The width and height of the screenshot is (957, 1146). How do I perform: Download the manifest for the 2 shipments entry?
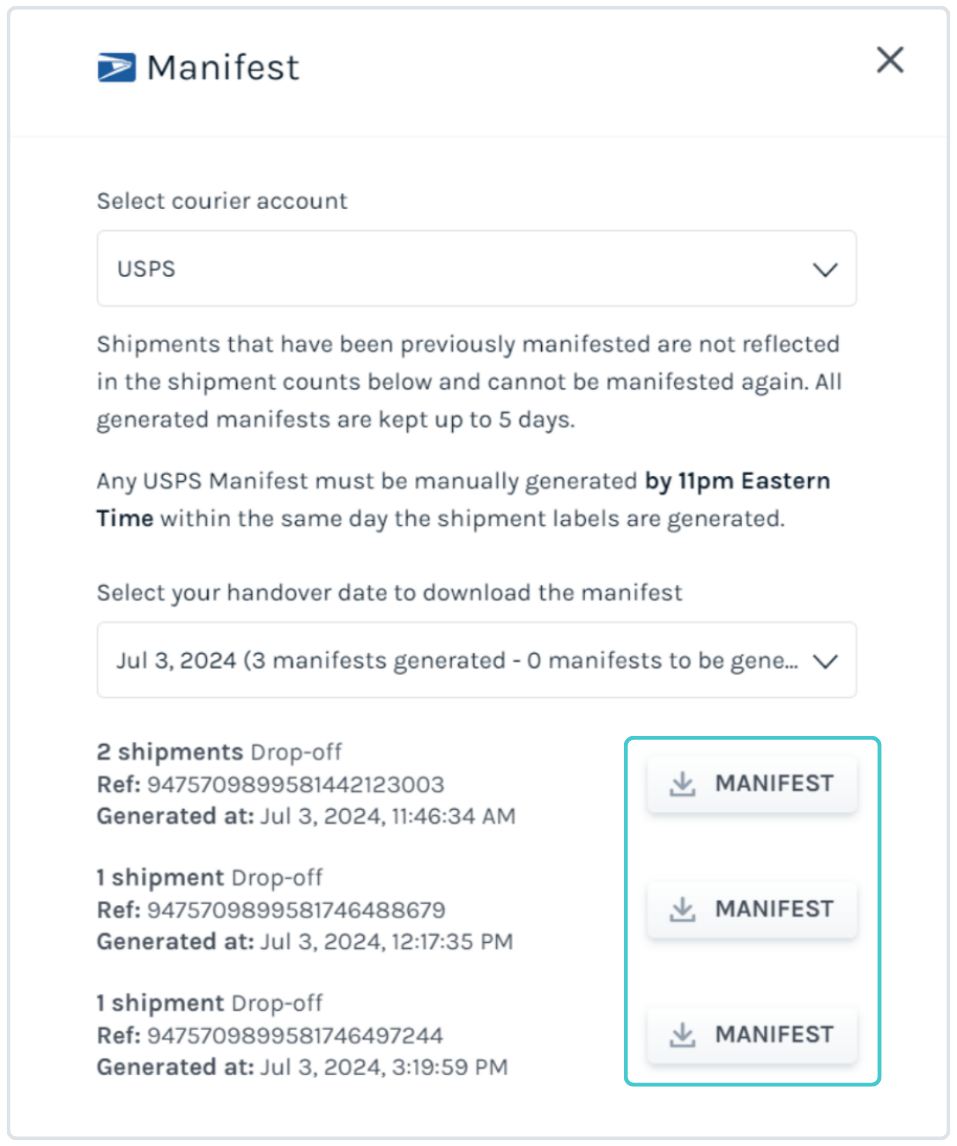[x=752, y=784]
